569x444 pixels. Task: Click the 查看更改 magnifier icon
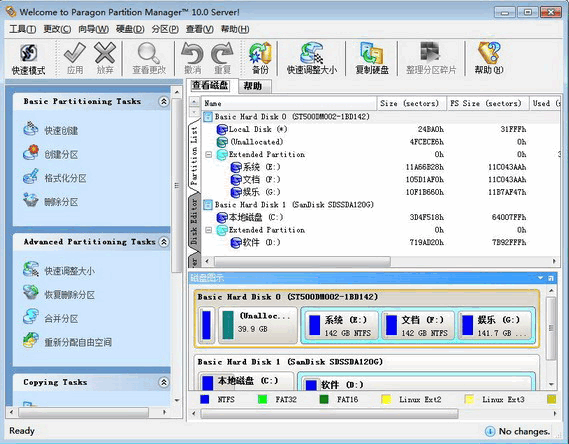[x=149, y=53]
